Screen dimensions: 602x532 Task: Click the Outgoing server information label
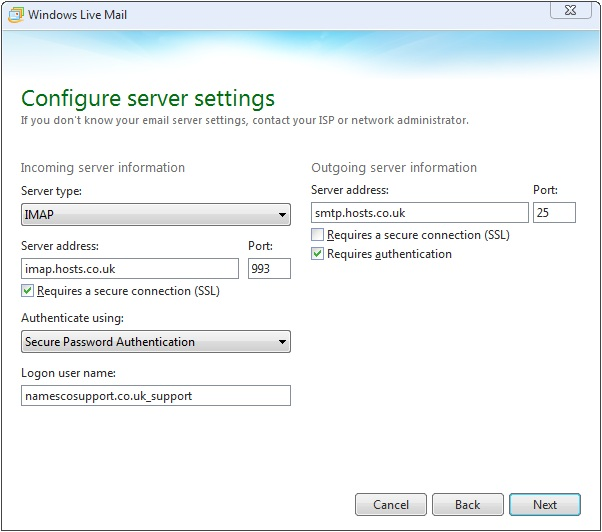[394, 168]
